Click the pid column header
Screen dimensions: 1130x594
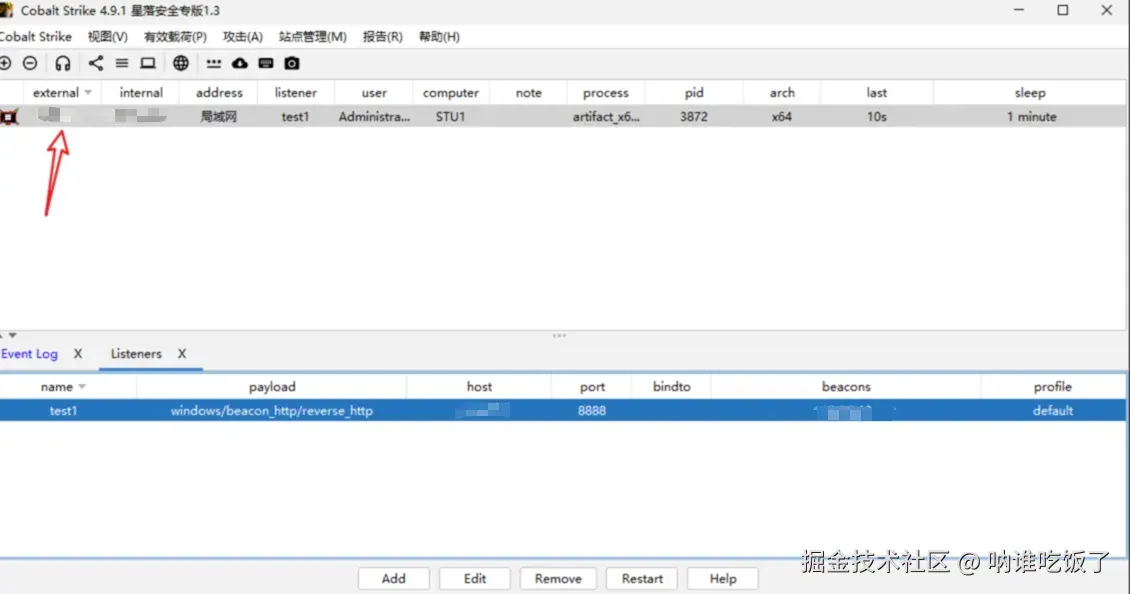click(x=694, y=93)
